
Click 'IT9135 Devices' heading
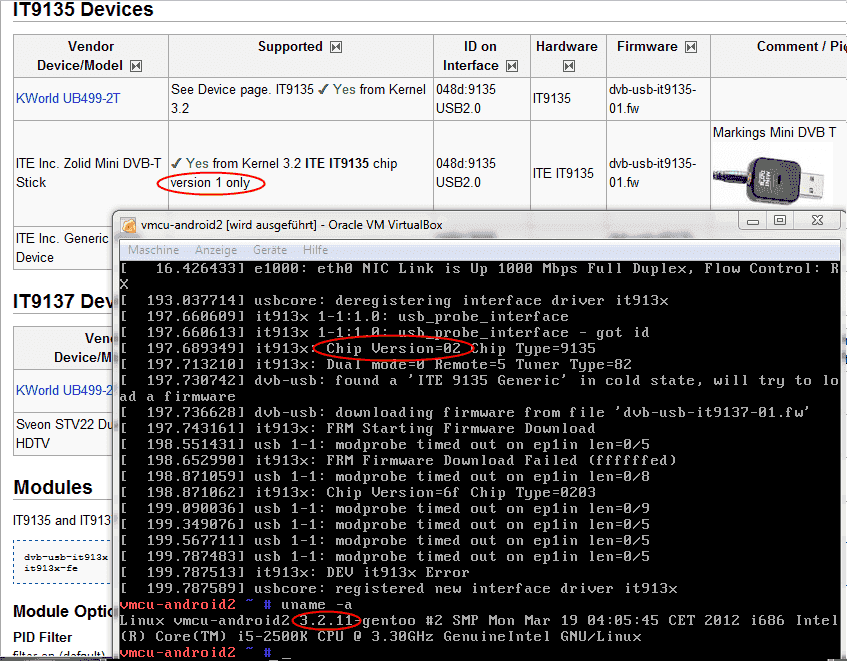pyautogui.click(x=83, y=9)
